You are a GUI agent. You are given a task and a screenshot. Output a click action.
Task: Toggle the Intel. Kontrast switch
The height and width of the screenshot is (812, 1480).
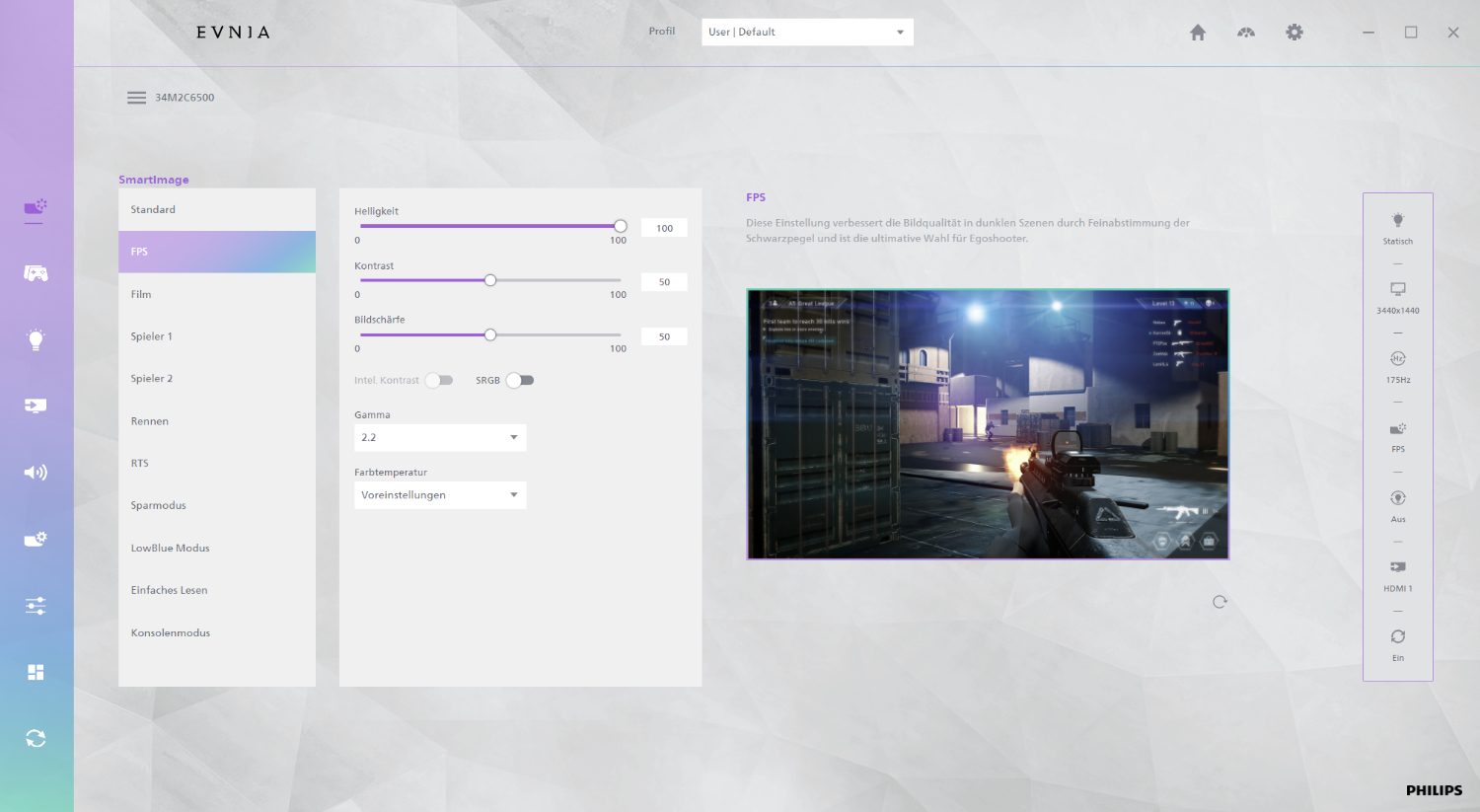(x=439, y=380)
